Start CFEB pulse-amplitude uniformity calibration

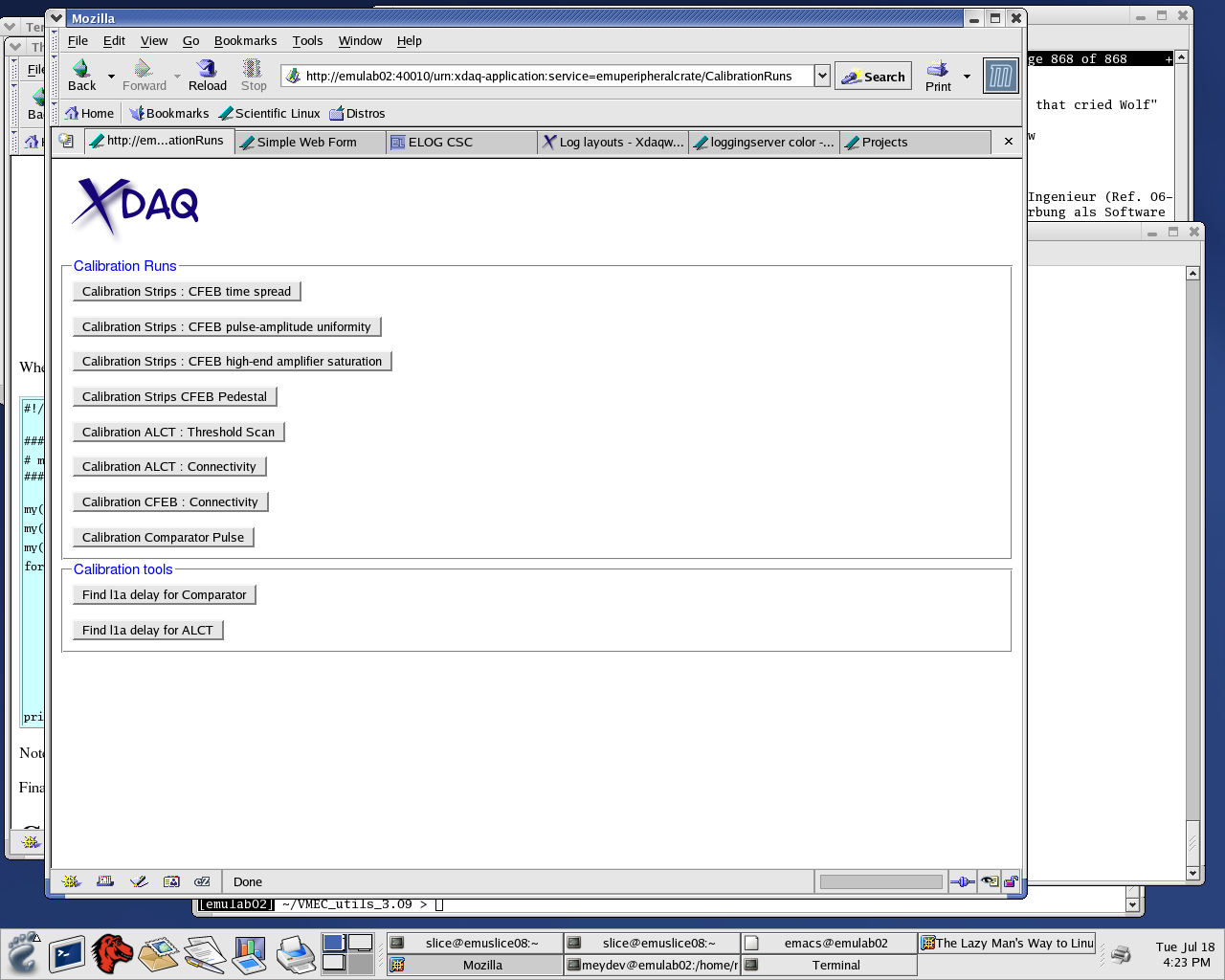coord(227,326)
